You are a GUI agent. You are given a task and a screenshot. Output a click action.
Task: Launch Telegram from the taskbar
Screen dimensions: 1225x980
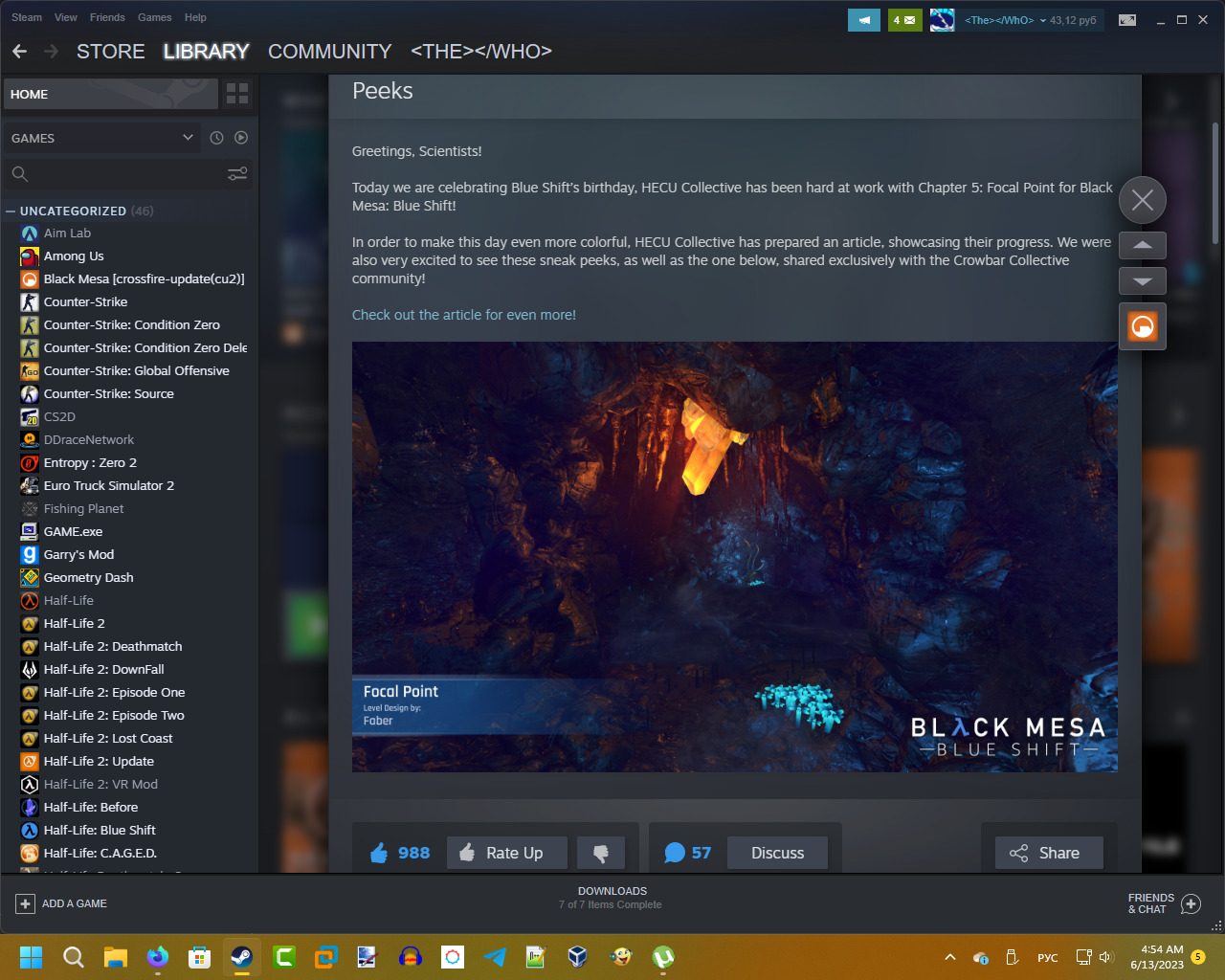click(x=495, y=957)
